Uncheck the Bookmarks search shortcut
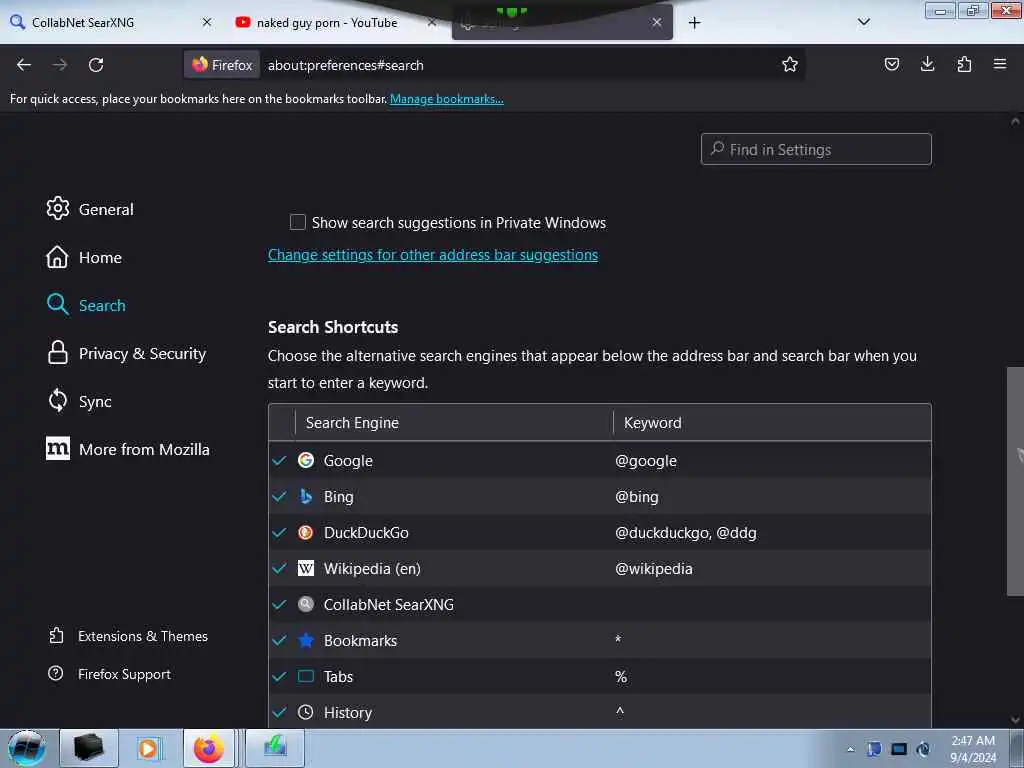The width and height of the screenshot is (1024, 768). point(280,640)
